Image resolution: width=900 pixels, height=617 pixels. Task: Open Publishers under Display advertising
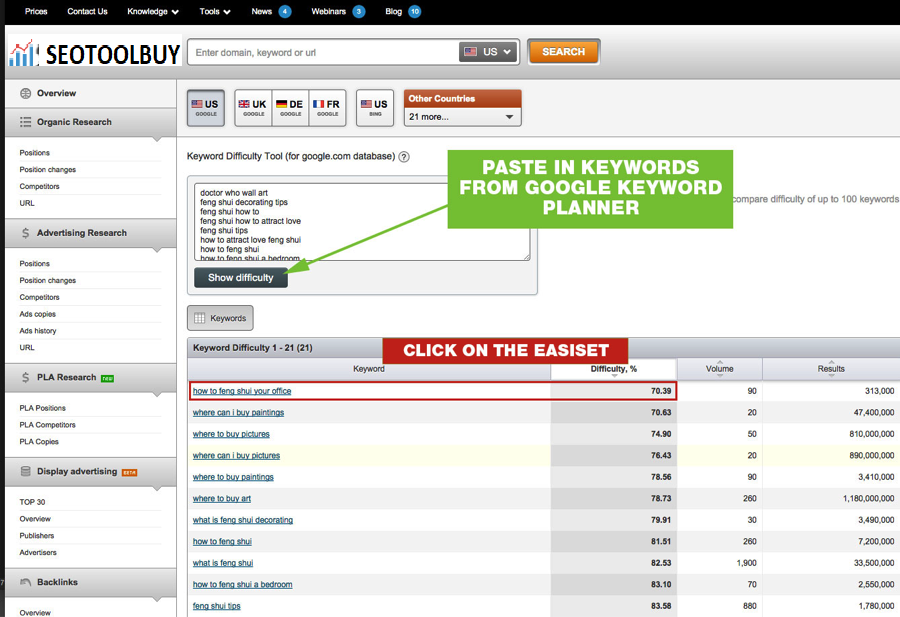(x=37, y=535)
